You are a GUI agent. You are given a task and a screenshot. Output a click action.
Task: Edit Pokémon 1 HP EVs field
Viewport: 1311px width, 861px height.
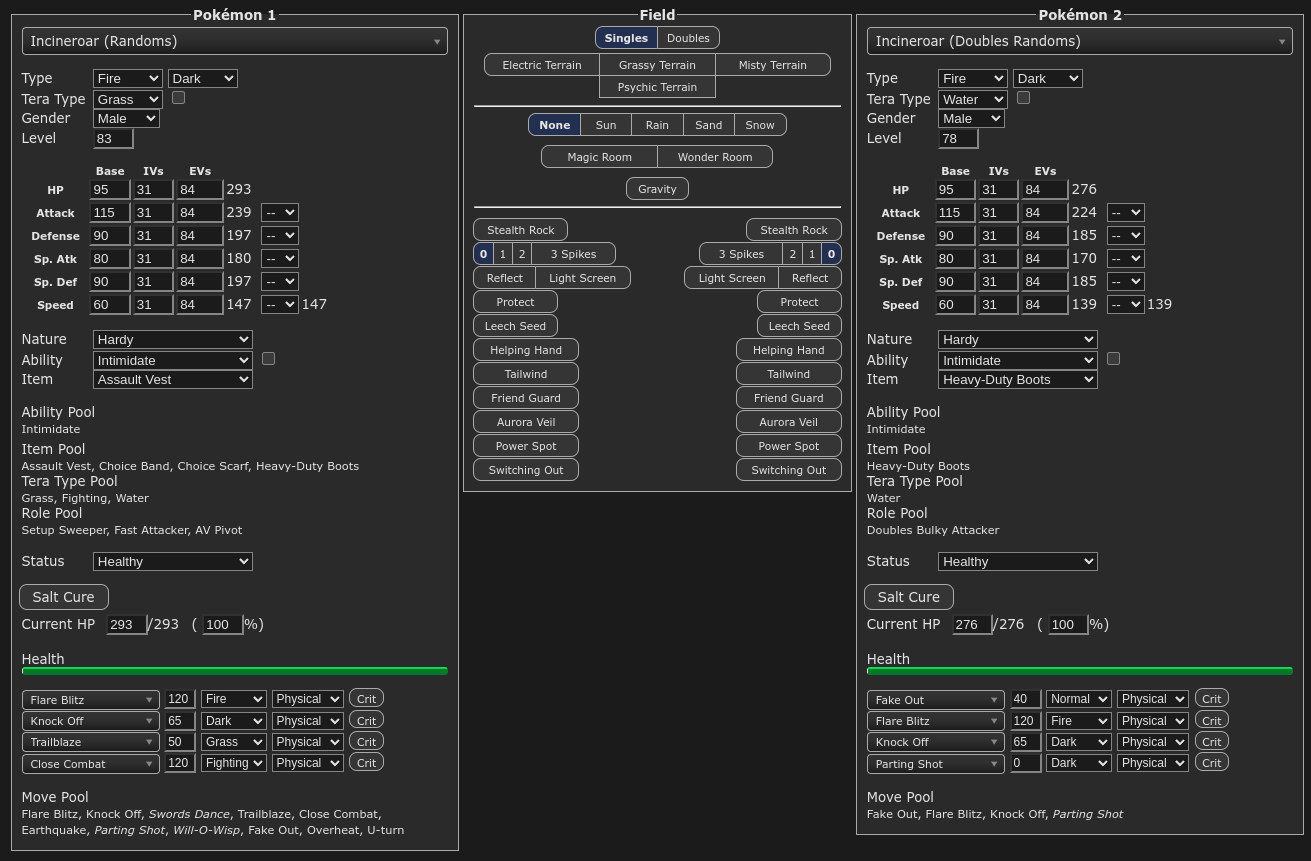(x=200, y=190)
